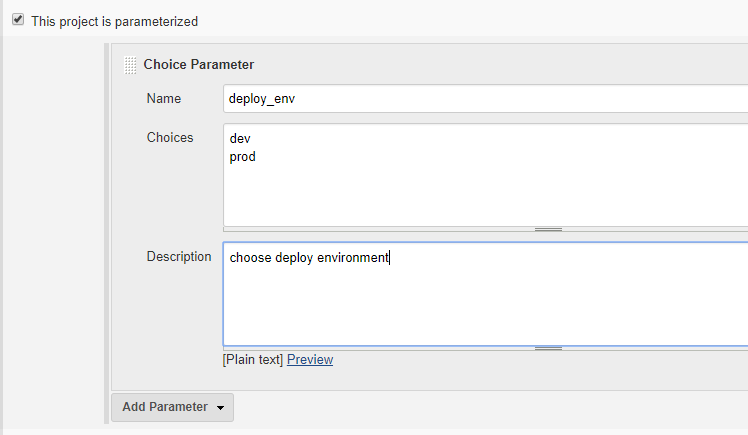The width and height of the screenshot is (748, 435).
Task: Grab the Description textarea resize handle
Action: click(548, 349)
